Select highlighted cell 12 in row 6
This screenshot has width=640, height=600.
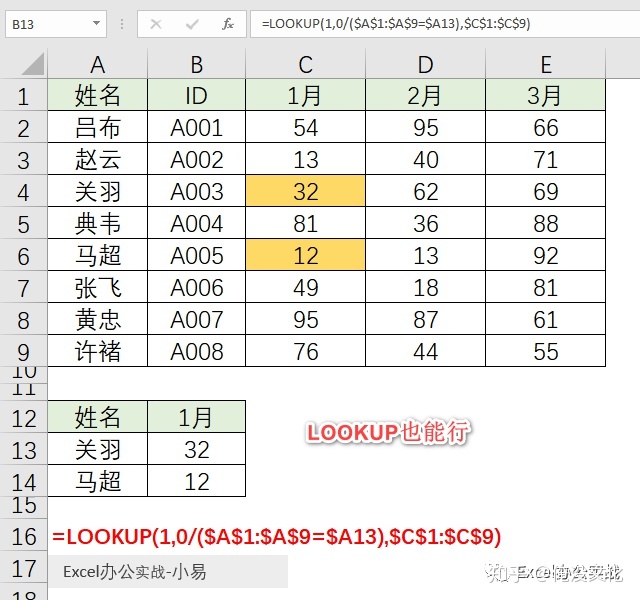point(305,255)
